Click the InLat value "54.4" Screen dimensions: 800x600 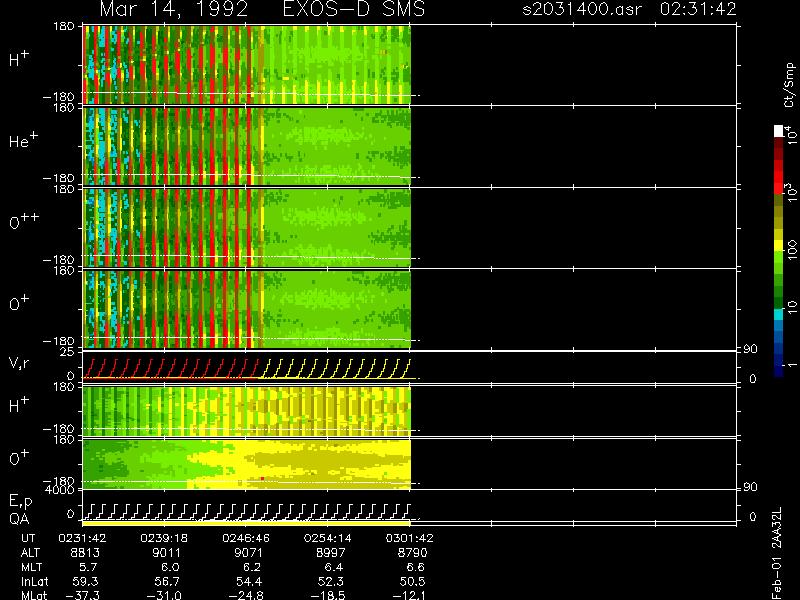click(249, 581)
